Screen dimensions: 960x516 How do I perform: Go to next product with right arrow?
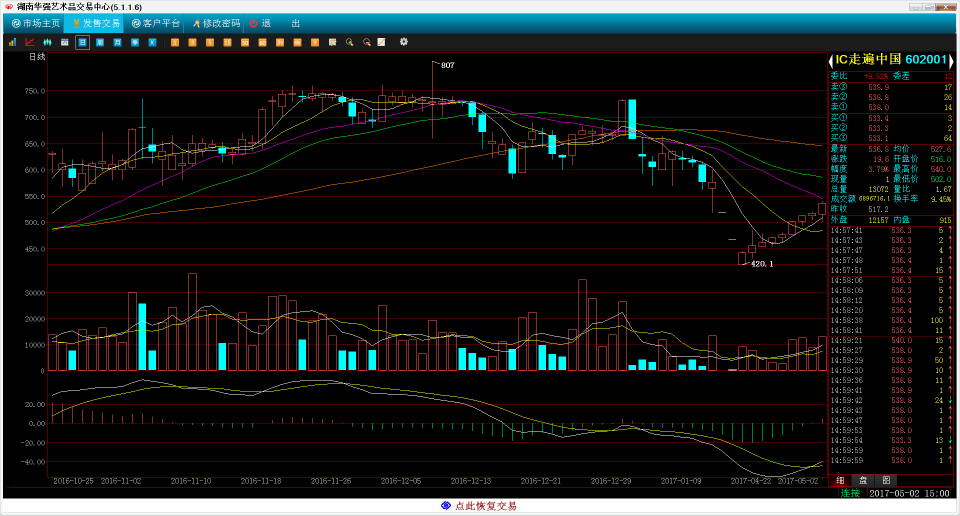pyautogui.click(x=951, y=60)
